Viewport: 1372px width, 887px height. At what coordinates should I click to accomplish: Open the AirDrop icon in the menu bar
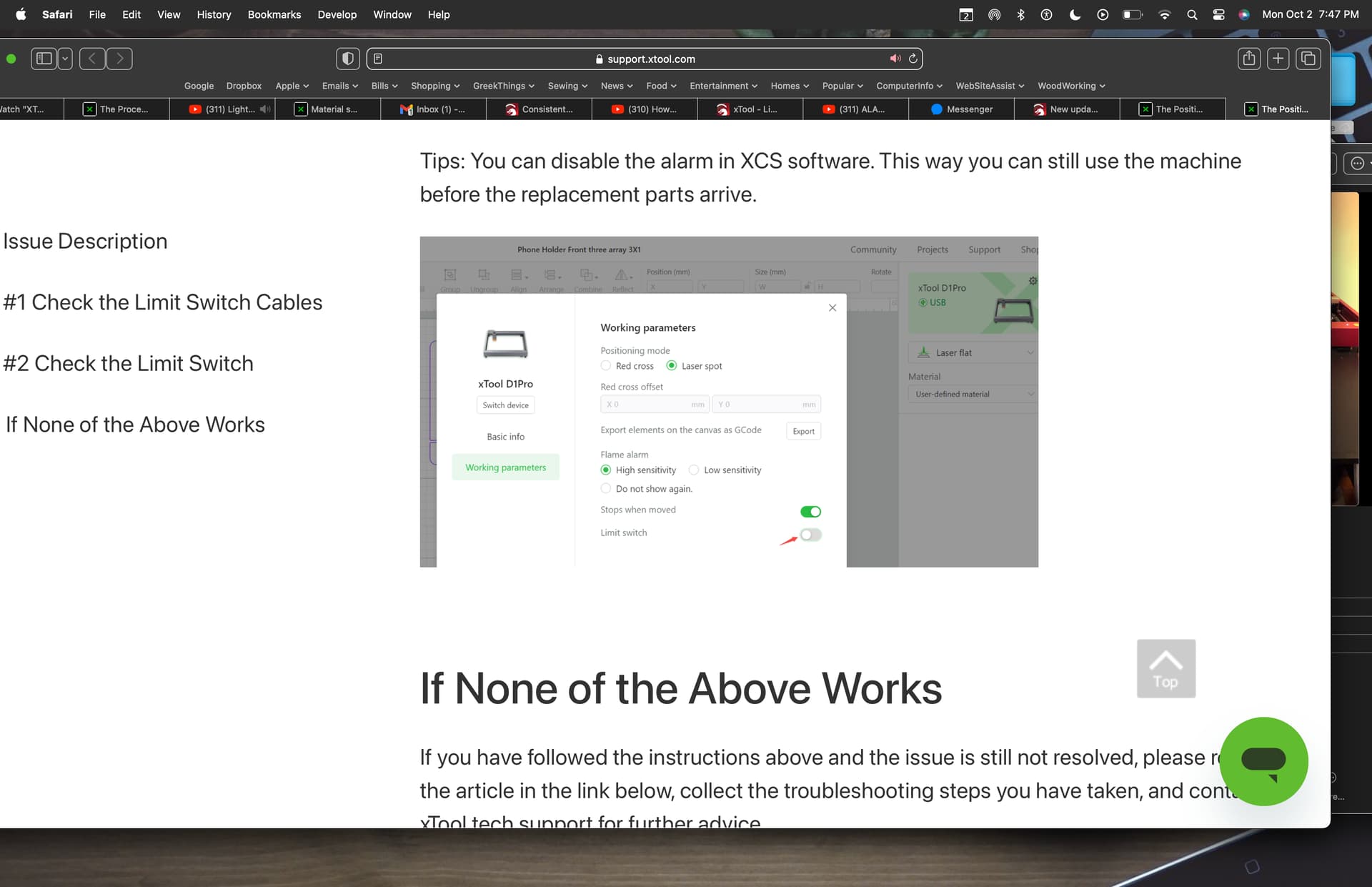[x=994, y=14]
